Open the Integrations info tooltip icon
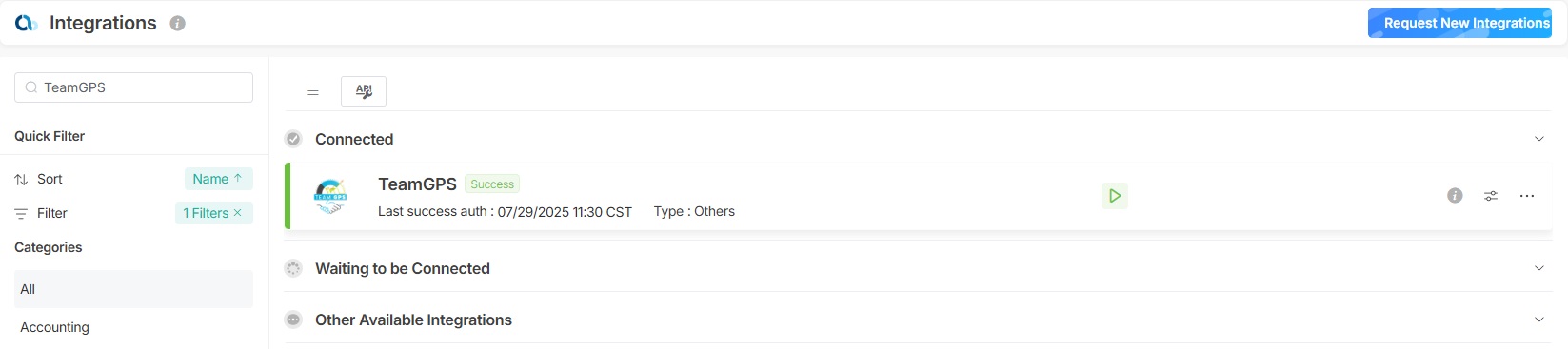1568x349 pixels. coord(177,24)
